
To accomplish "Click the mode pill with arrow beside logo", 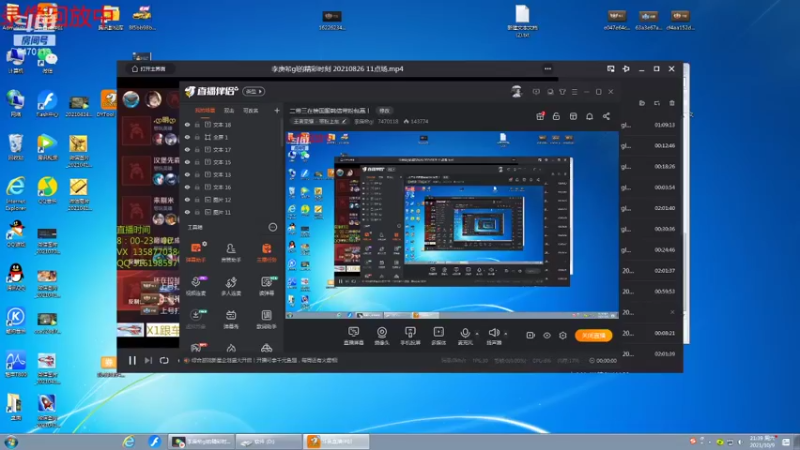I will [x=254, y=92].
